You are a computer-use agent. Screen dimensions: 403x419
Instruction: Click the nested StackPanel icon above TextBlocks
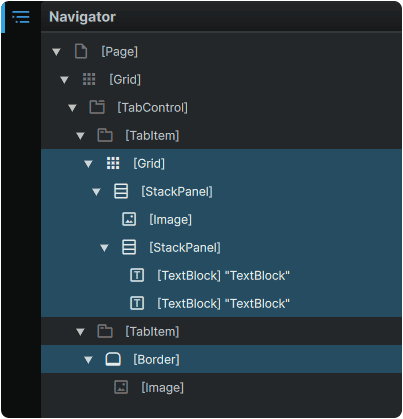[129, 247]
